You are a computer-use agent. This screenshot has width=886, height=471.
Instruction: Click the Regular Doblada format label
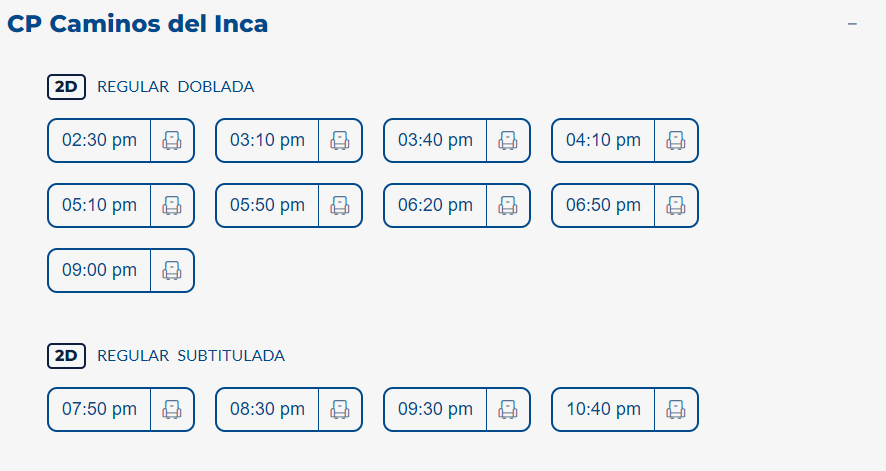[176, 87]
